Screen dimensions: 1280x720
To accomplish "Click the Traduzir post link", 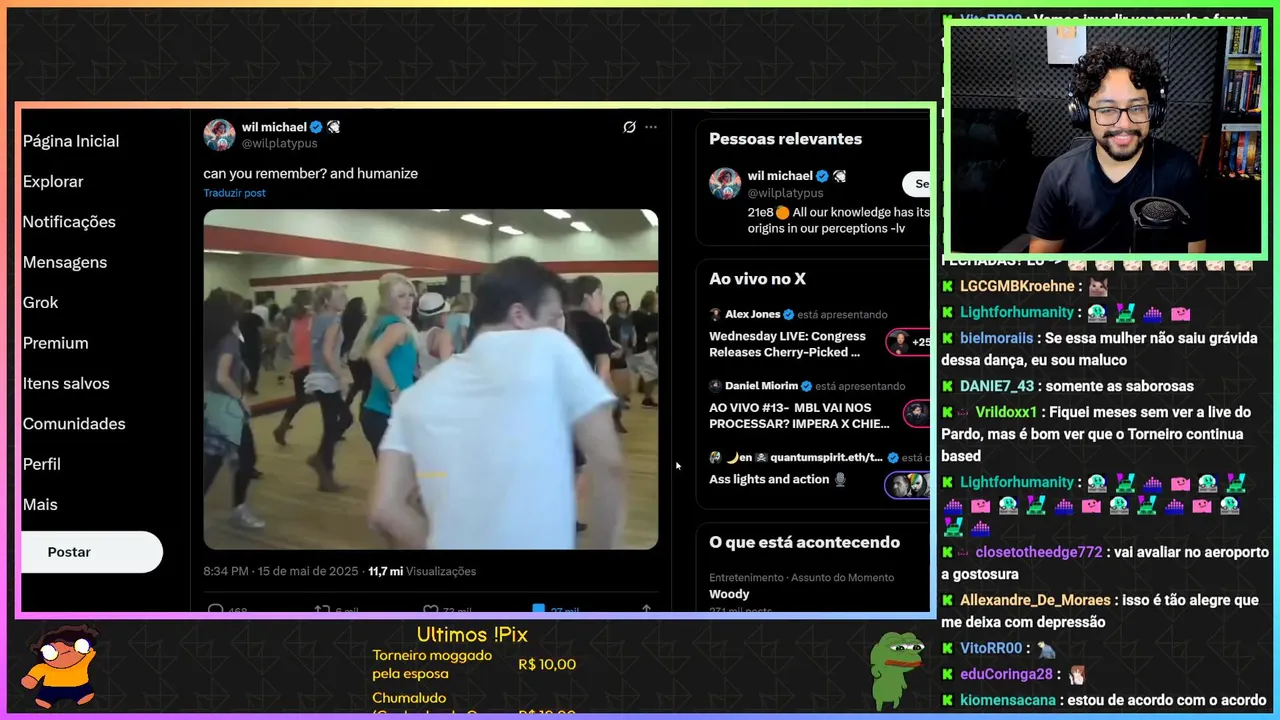I will point(234,193).
